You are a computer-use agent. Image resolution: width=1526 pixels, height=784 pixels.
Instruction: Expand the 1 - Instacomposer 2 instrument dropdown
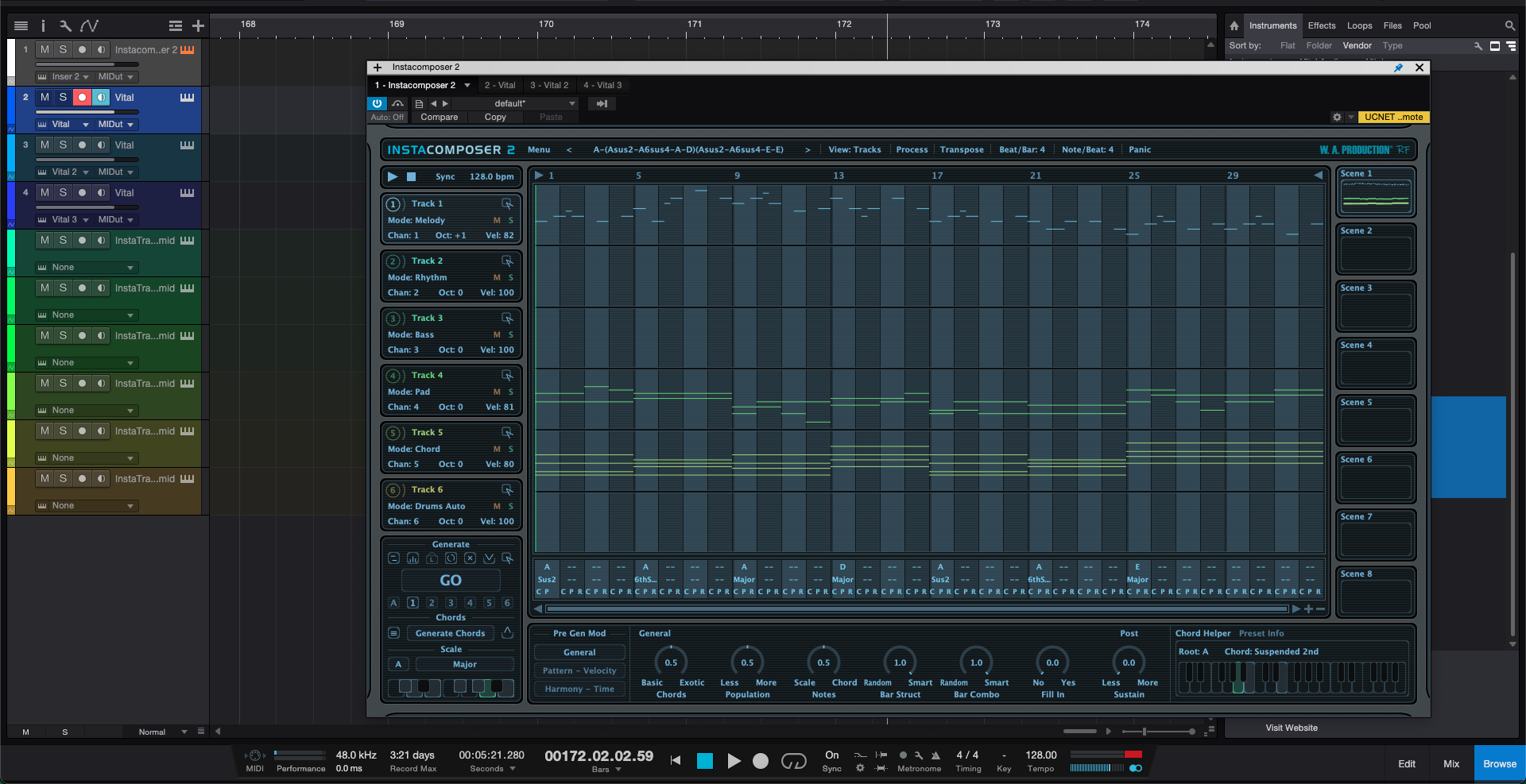tap(467, 85)
